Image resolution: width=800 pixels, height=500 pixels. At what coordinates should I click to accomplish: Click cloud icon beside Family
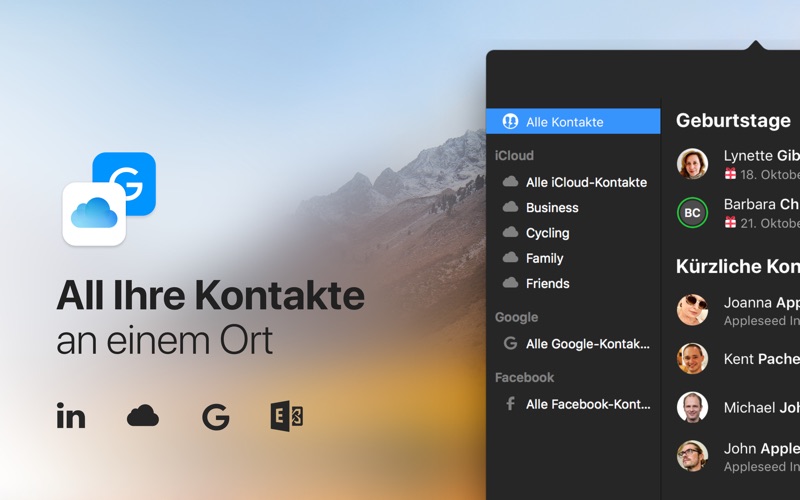pos(510,257)
